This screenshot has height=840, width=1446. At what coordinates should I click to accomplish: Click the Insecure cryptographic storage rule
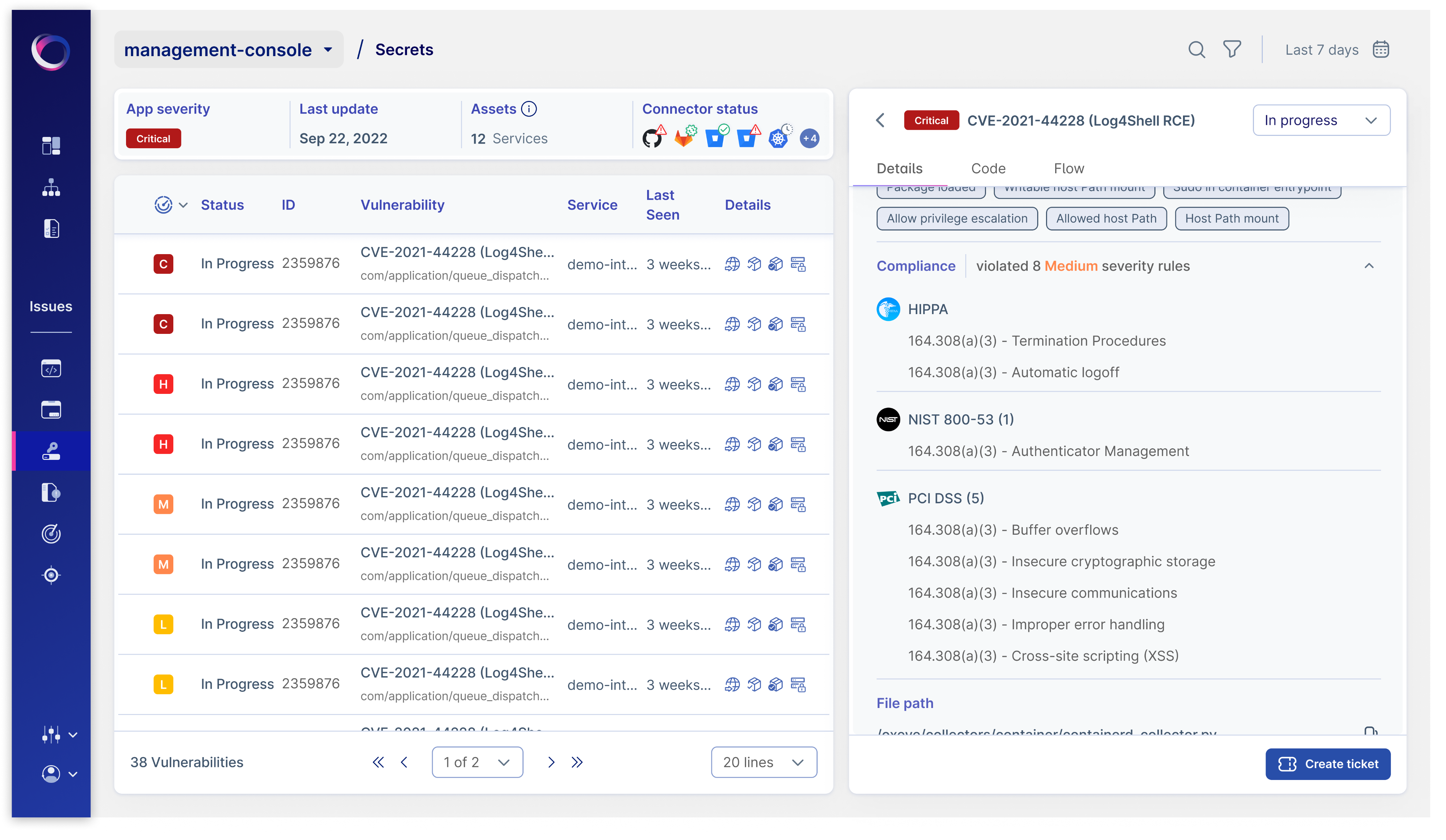click(x=1061, y=561)
